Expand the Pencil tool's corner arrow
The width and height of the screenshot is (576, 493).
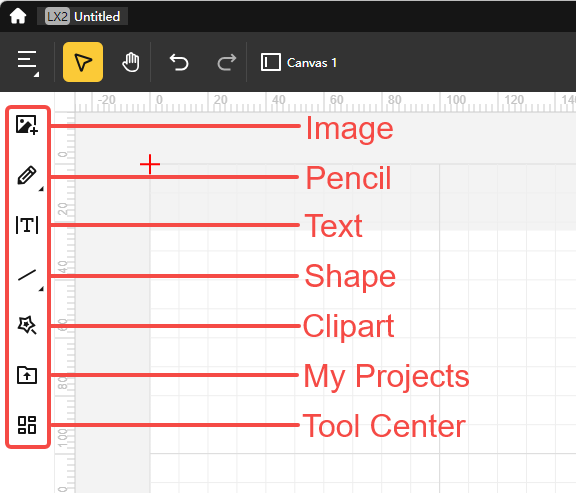click(41, 189)
